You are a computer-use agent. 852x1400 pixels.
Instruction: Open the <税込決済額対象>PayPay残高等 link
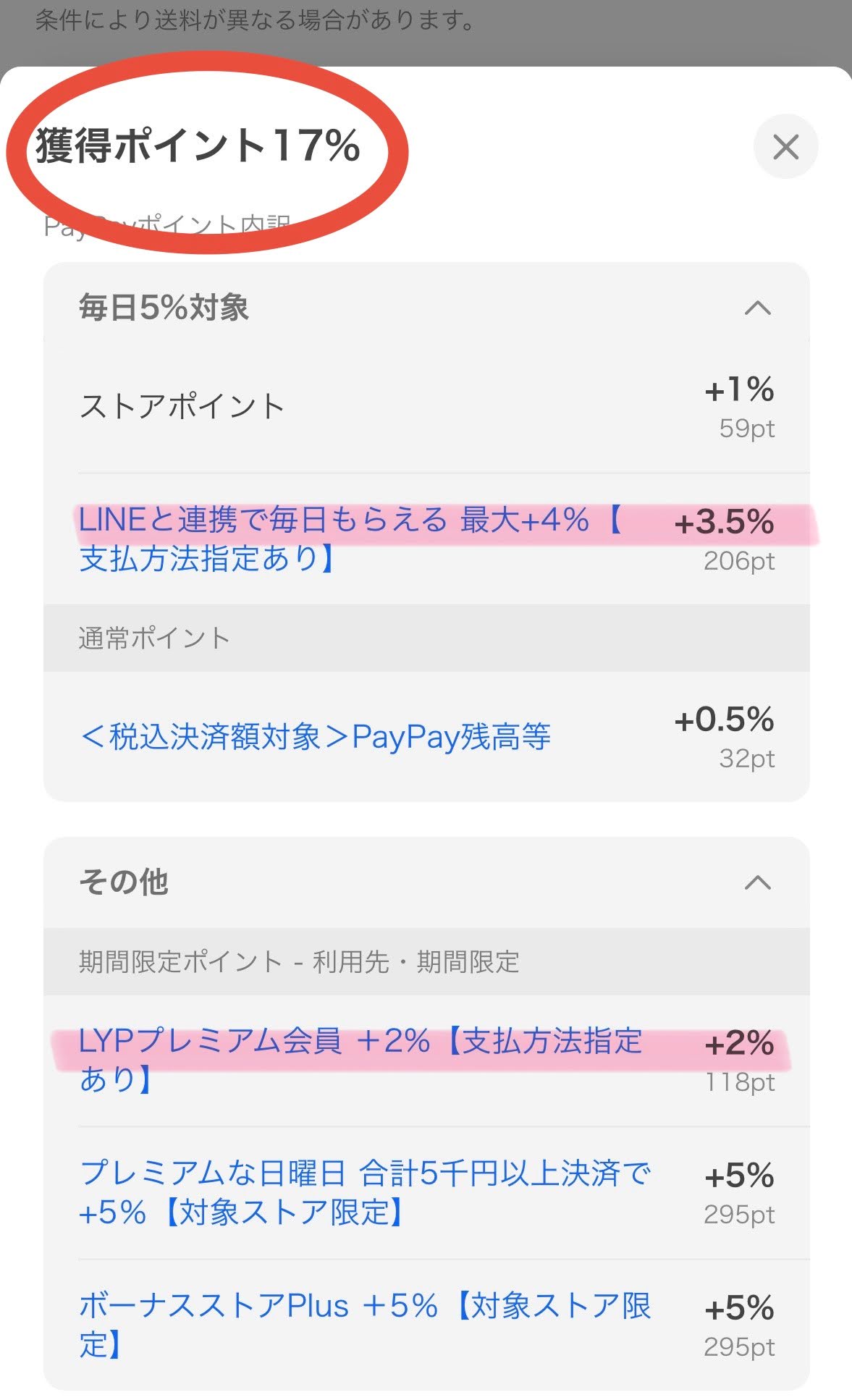[x=315, y=737]
